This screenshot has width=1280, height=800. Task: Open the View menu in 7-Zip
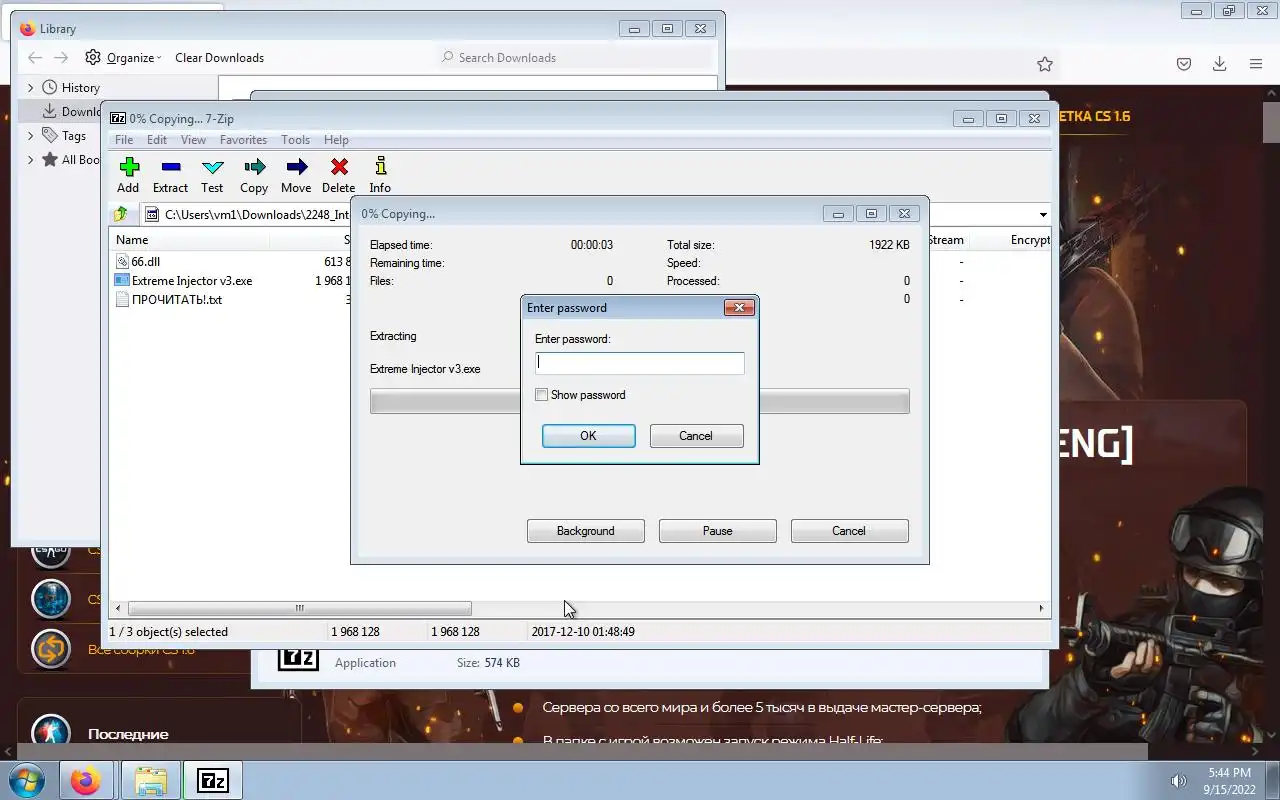point(193,140)
